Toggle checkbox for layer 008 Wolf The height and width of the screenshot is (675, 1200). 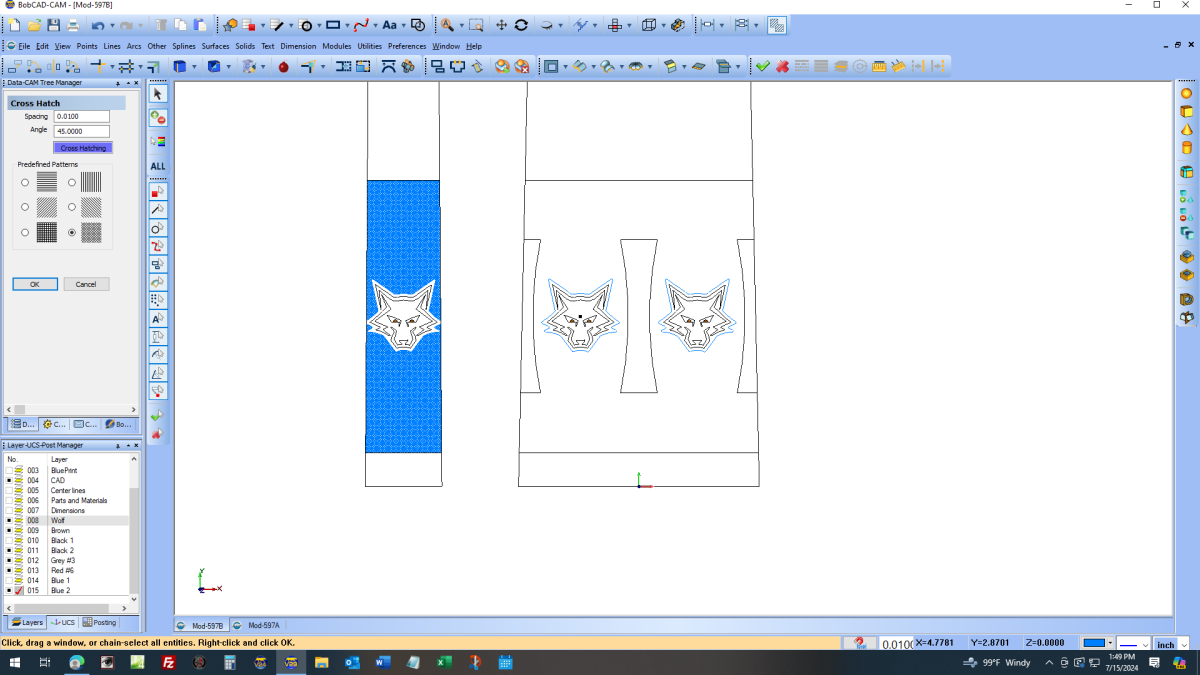[10, 521]
